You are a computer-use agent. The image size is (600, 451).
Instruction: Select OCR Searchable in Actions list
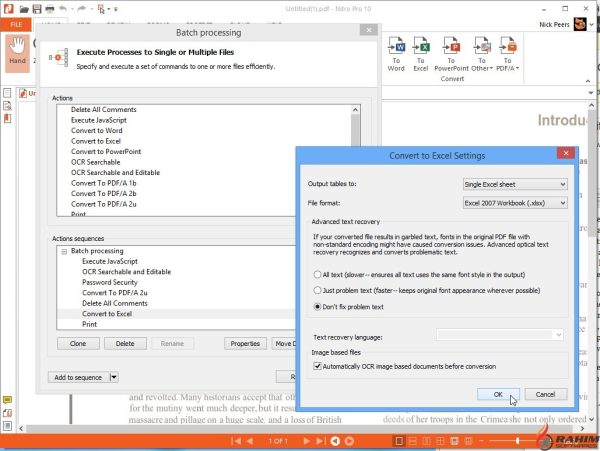pos(96,162)
